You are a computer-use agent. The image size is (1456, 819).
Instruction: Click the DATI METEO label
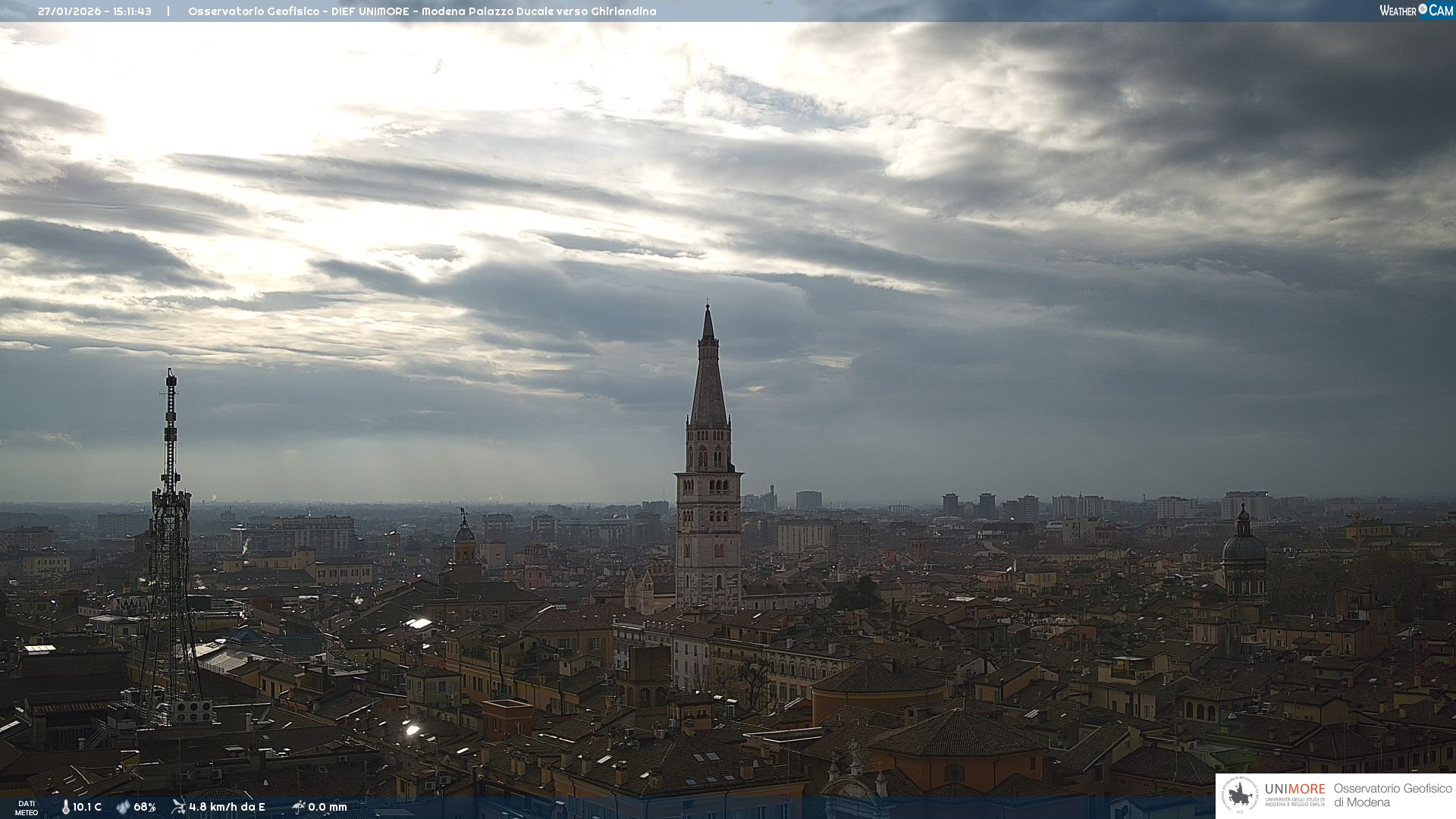click(x=27, y=808)
